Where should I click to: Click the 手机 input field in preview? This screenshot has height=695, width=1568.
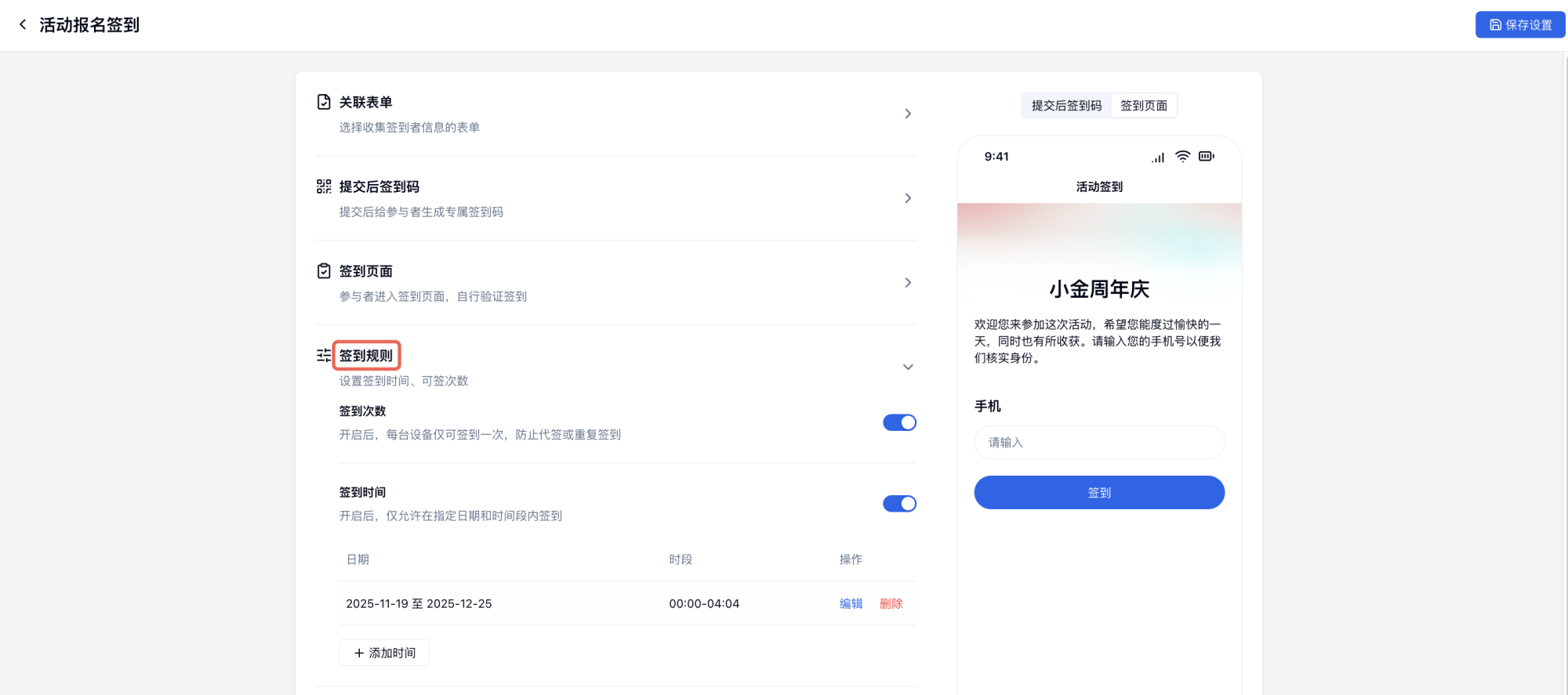pos(1098,443)
